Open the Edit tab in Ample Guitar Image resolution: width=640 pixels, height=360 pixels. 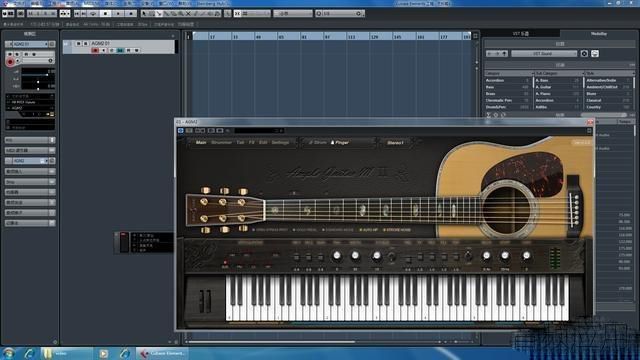click(263, 142)
